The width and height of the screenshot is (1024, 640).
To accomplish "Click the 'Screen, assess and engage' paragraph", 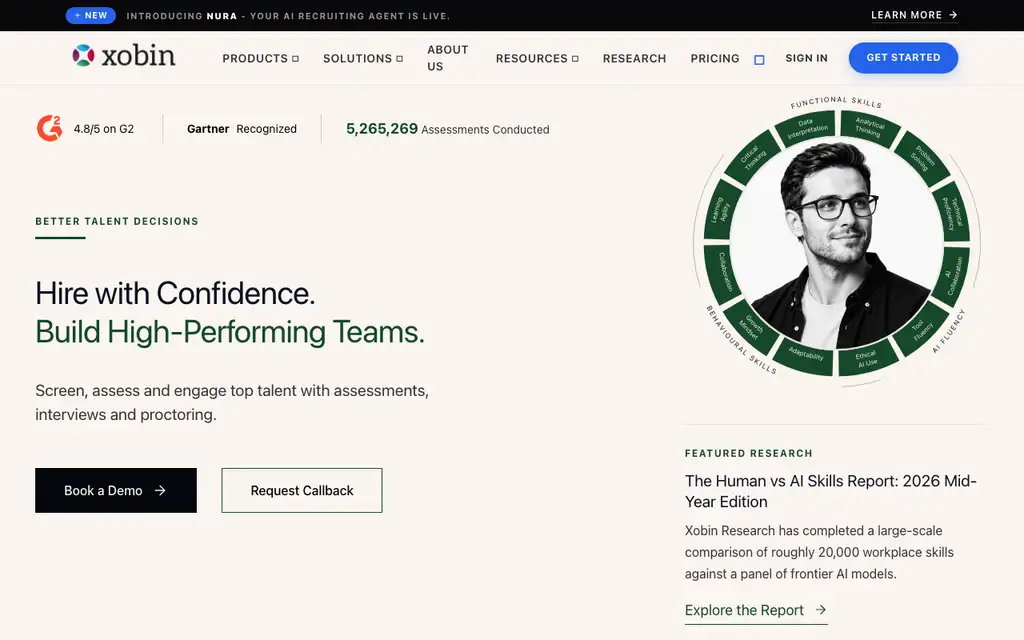I will 232,402.
